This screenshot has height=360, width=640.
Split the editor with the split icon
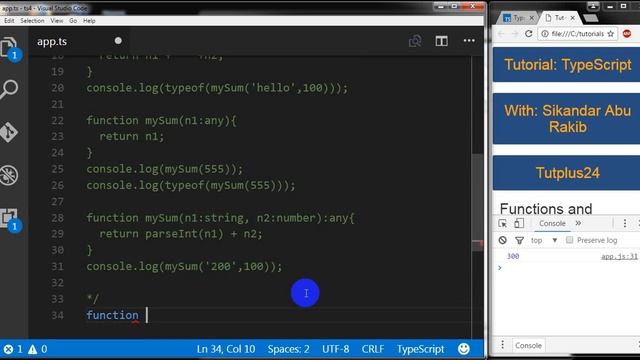(x=441, y=41)
